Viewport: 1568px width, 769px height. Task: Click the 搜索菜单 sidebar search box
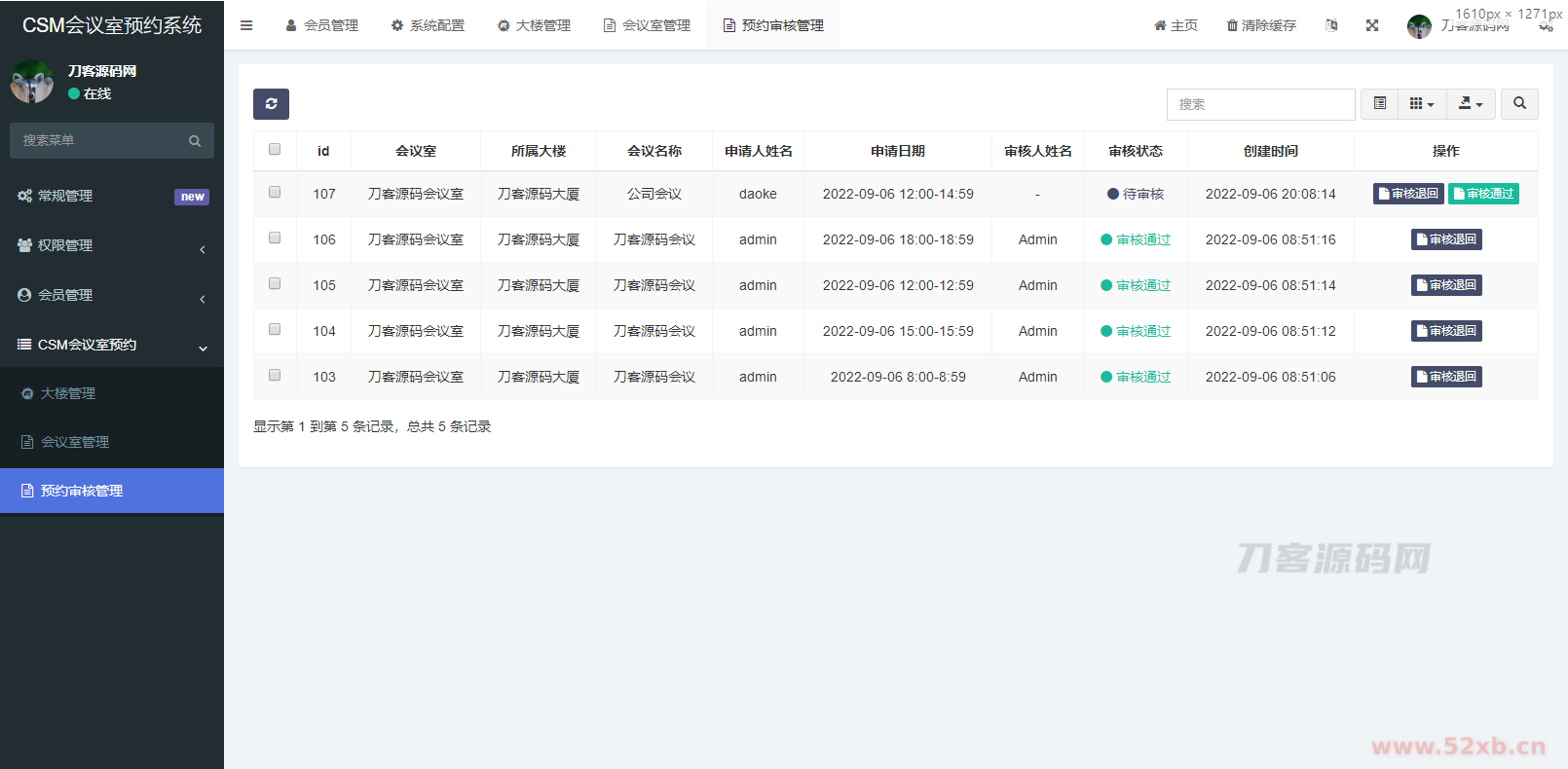point(102,141)
